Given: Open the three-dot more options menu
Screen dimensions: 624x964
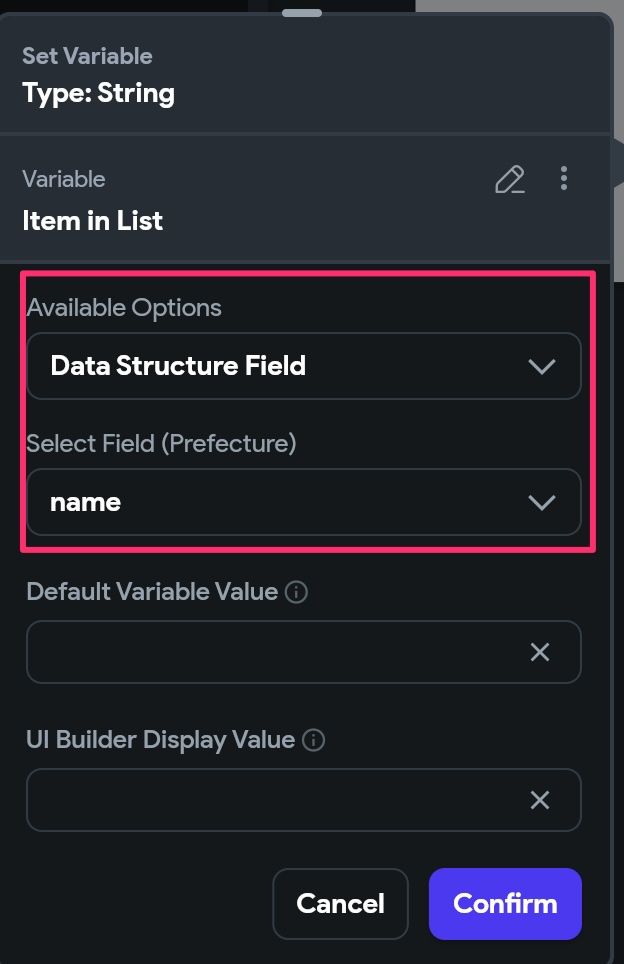Looking at the screenshot, I should [x=564, y=179].
